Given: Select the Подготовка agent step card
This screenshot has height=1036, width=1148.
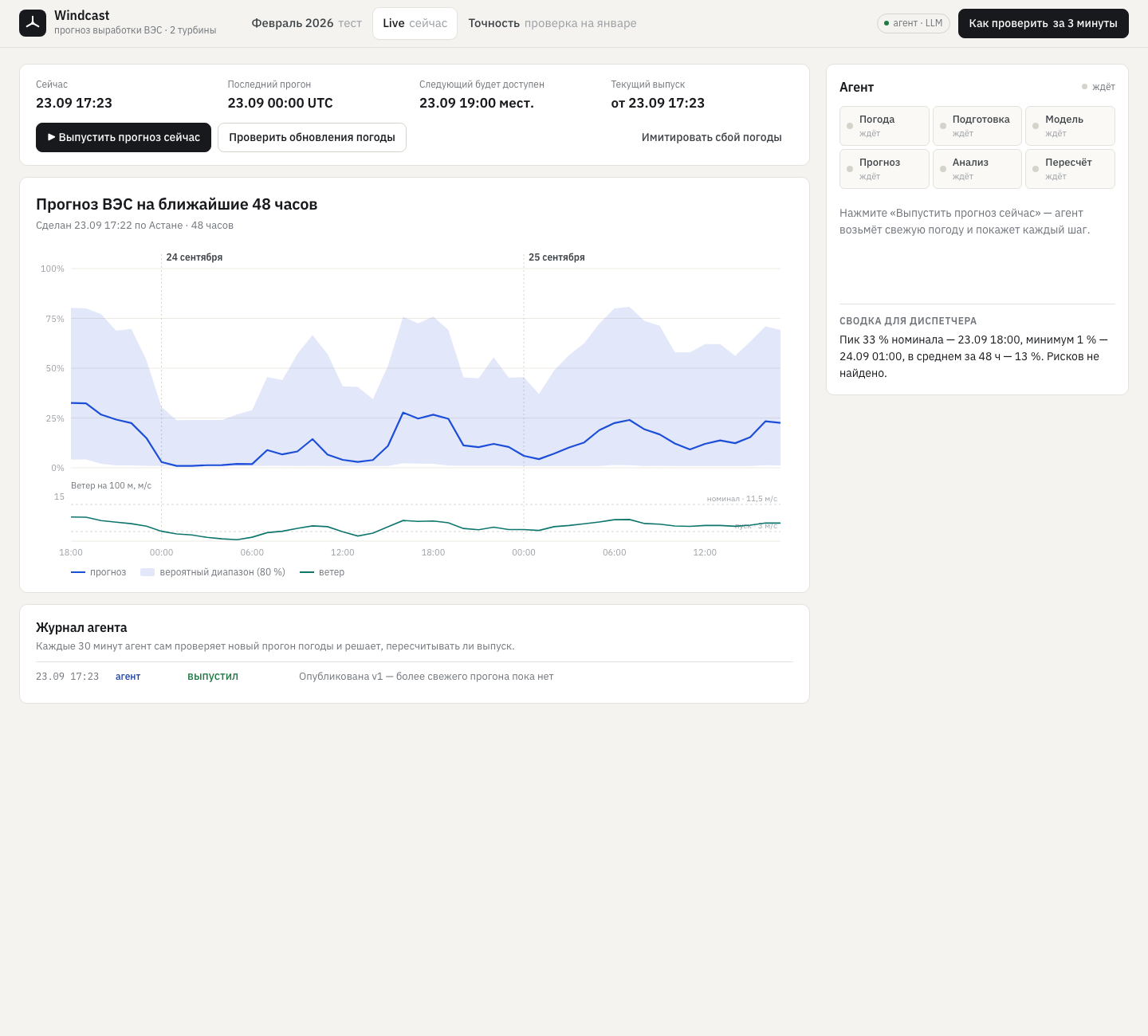Looking at the screenshot, I should (977, 126).
